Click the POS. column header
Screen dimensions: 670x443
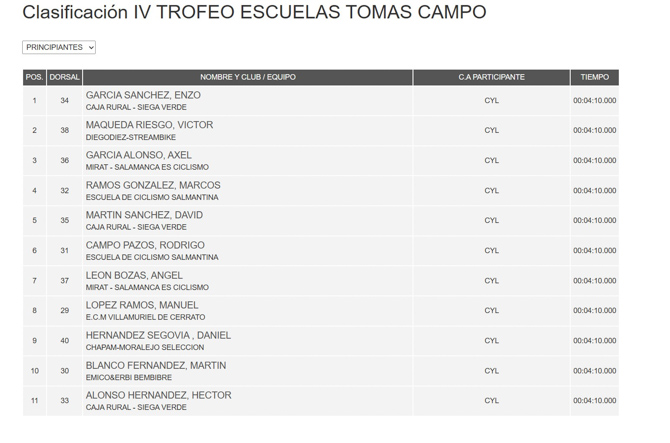[34, 77]
